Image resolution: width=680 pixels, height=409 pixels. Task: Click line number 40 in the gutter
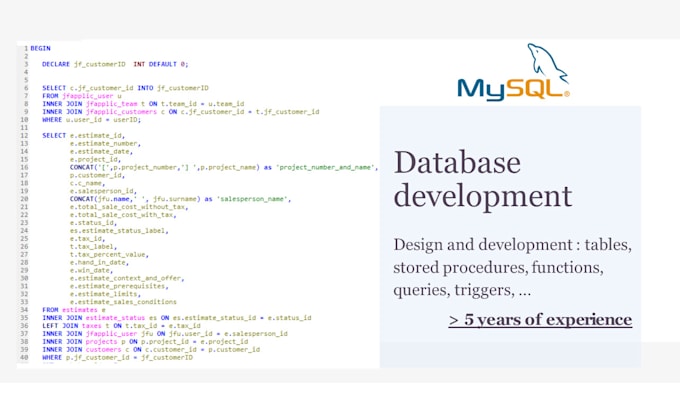tap(24, 357)
